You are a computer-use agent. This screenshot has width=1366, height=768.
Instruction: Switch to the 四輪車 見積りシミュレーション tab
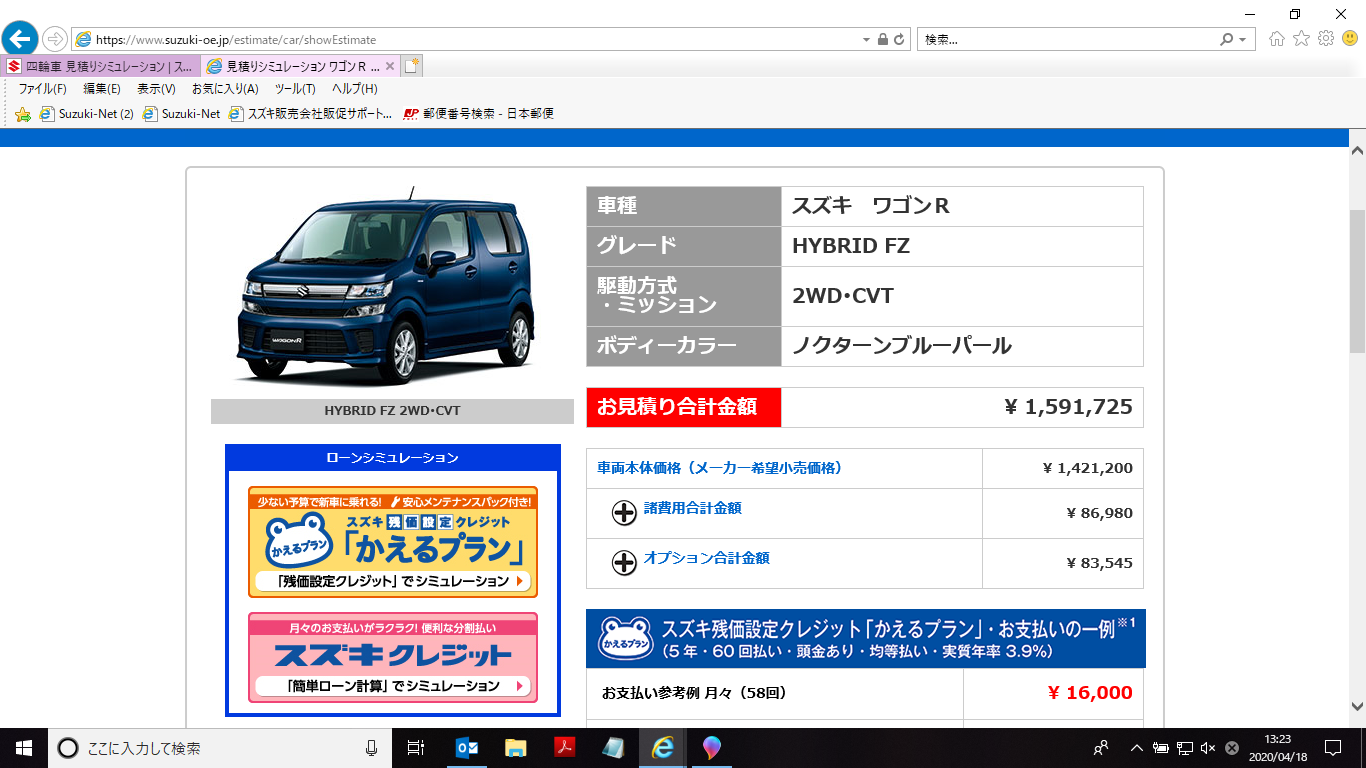click(101, 66)
